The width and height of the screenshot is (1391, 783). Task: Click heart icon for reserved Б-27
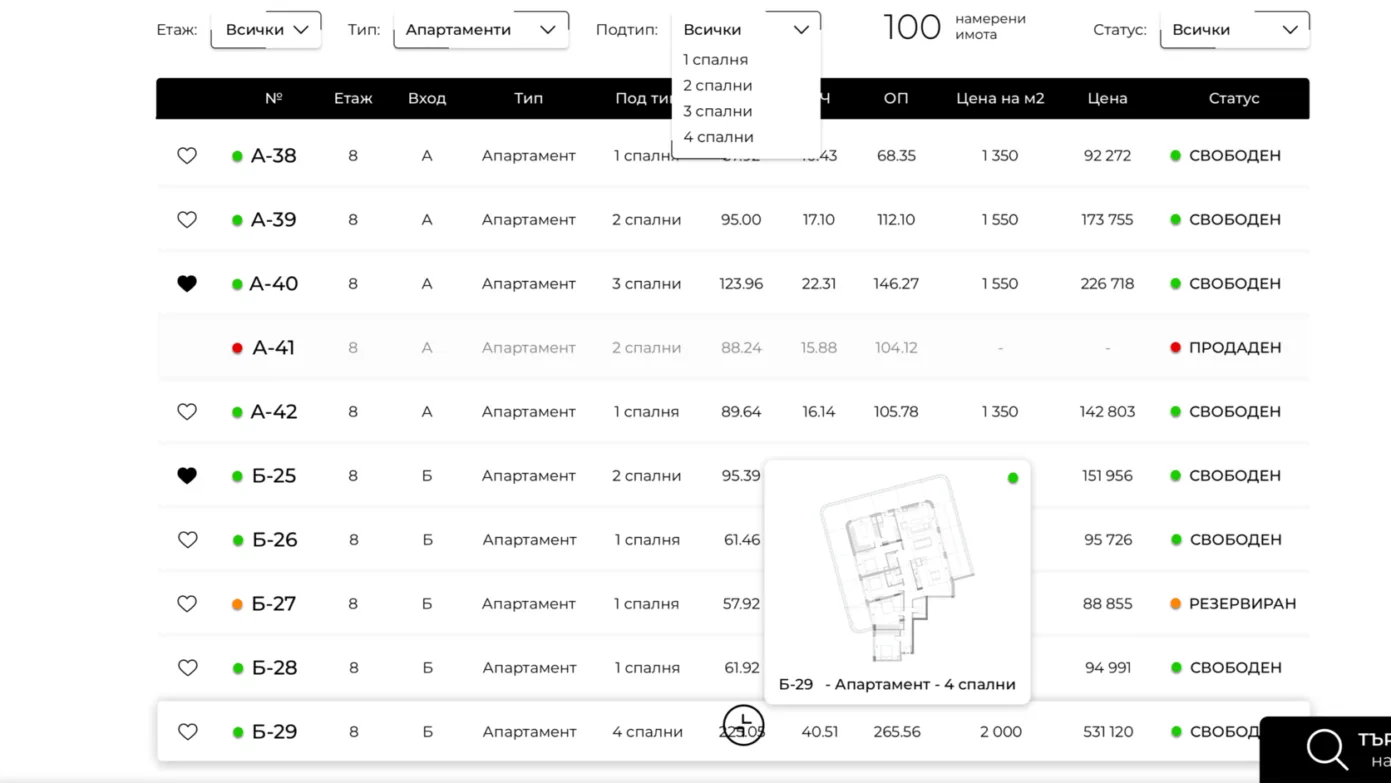(x=187, y=604)
